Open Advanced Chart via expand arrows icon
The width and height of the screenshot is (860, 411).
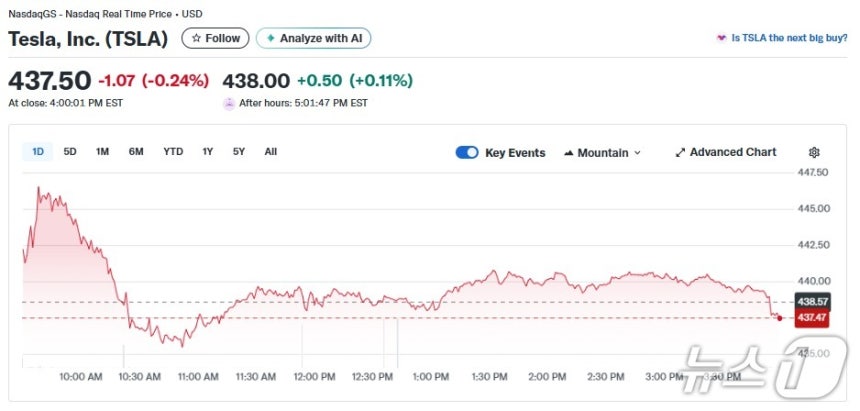tap(680, 153)
